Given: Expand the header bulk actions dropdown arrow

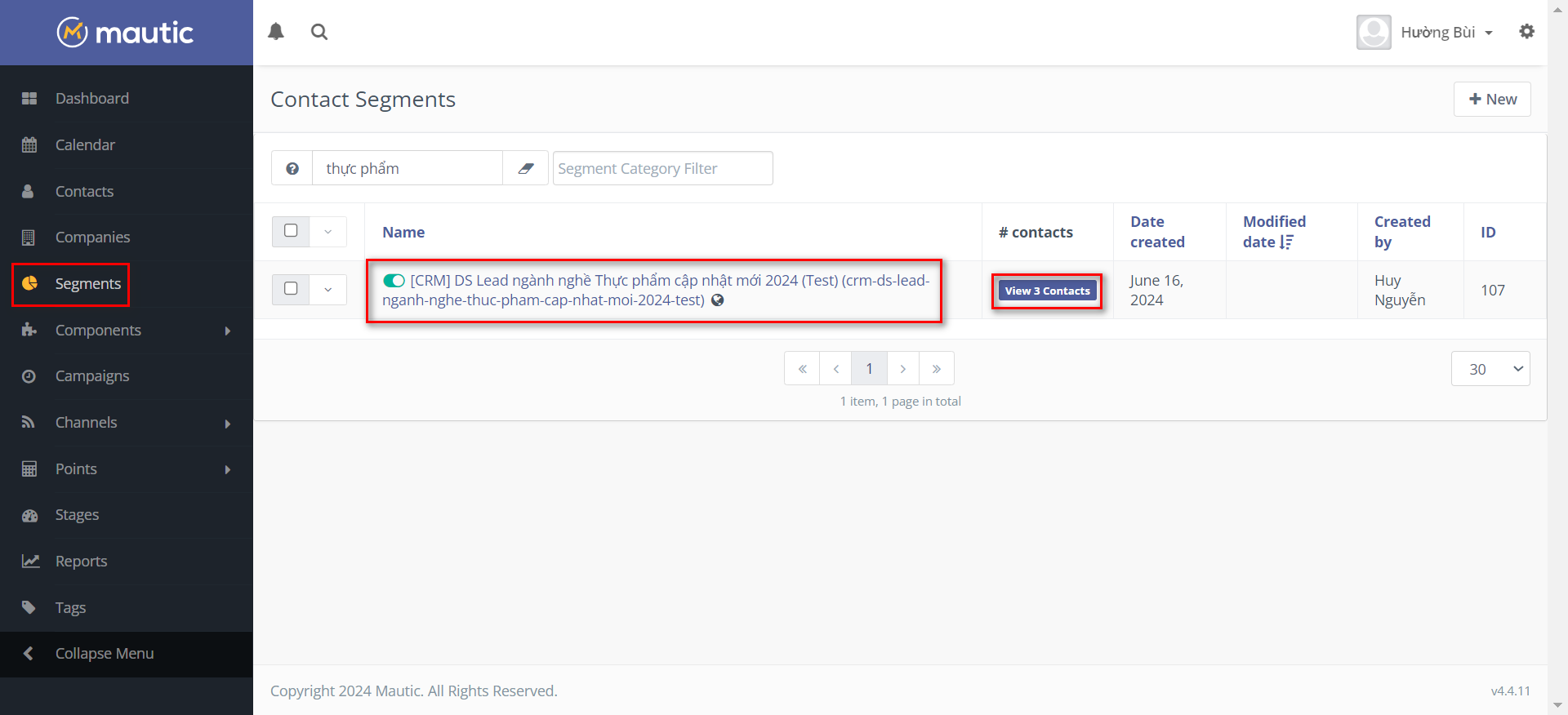Looking at the screenshot, I should (x=327, y=232).
